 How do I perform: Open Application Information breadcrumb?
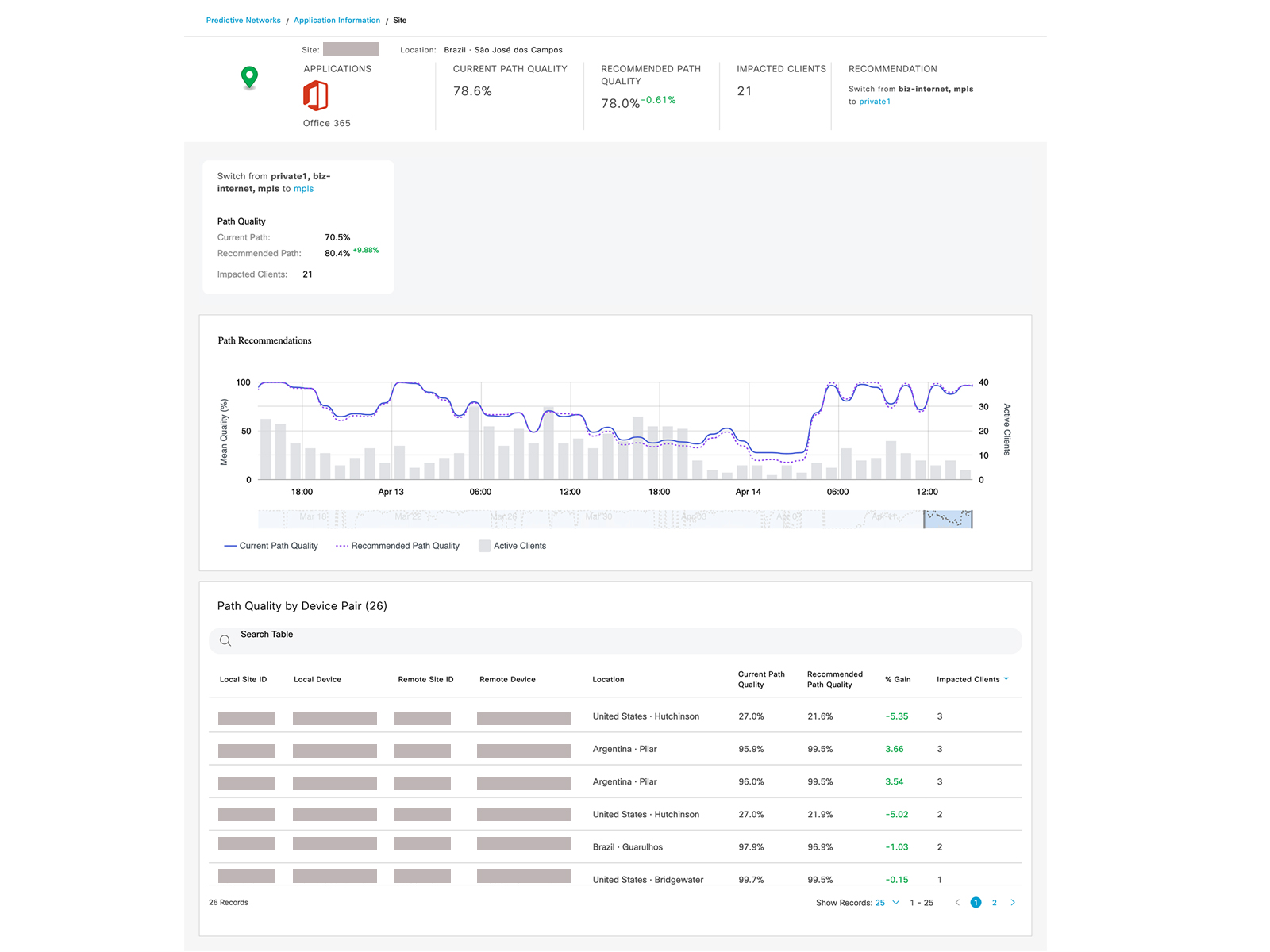337,21
